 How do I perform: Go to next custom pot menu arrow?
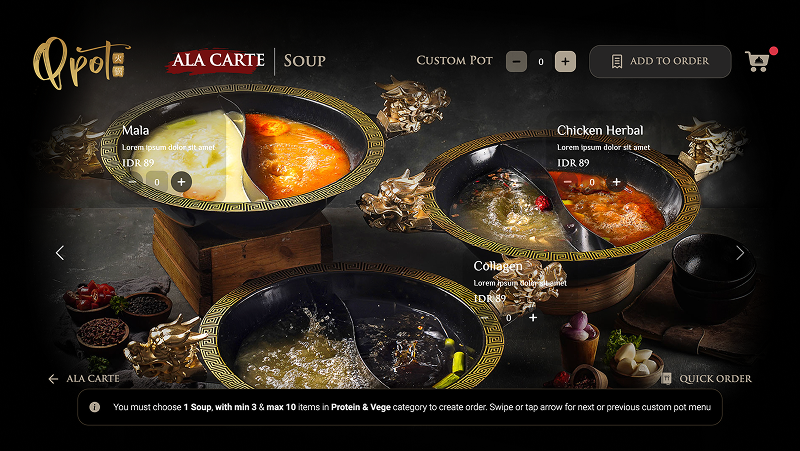pyautogui.click(x=740, y=253)
